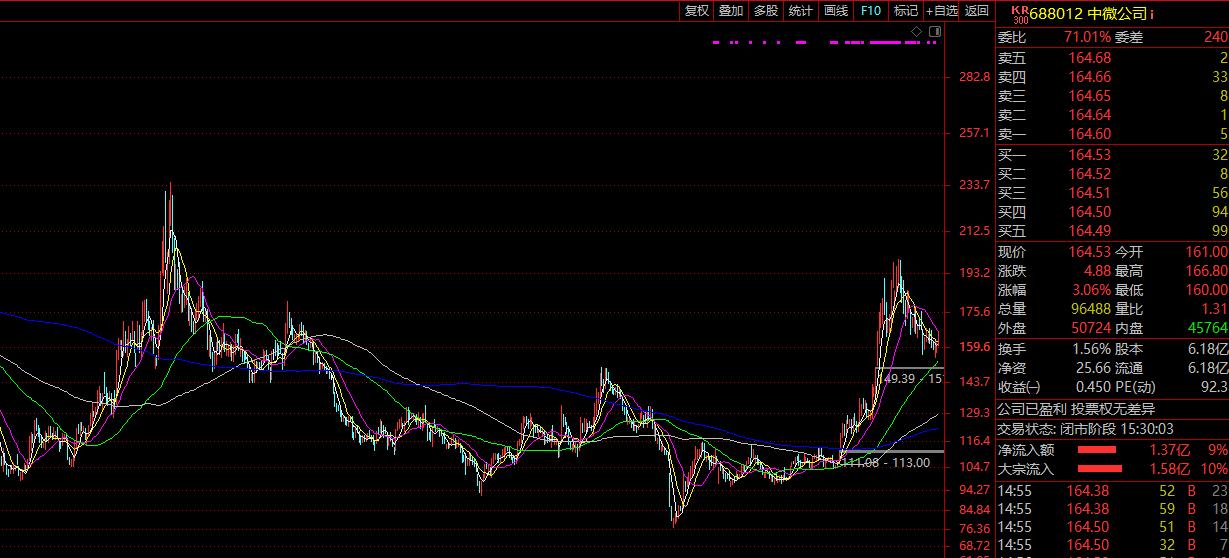The width and height of the screenshot is (1229, 558).
Task: Select the 买一 bid price 164.53
Action: (1089, 155)
